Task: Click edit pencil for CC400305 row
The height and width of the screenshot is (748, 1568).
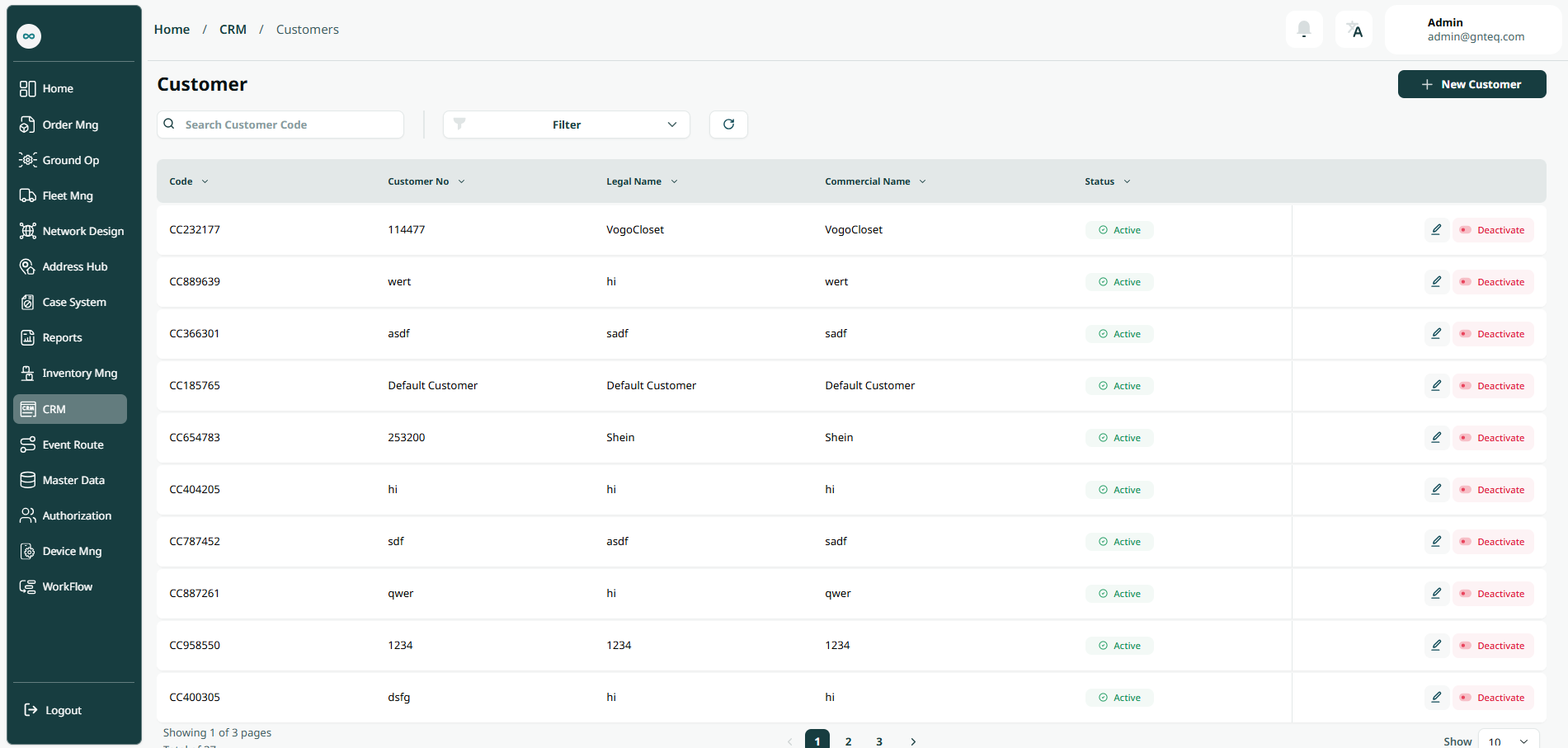Action: tap(1436, 698)
